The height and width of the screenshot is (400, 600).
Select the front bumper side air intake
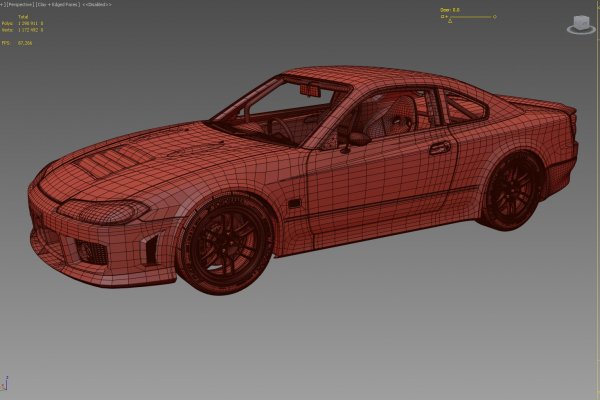pyautogui.click(x=150, y=249)
